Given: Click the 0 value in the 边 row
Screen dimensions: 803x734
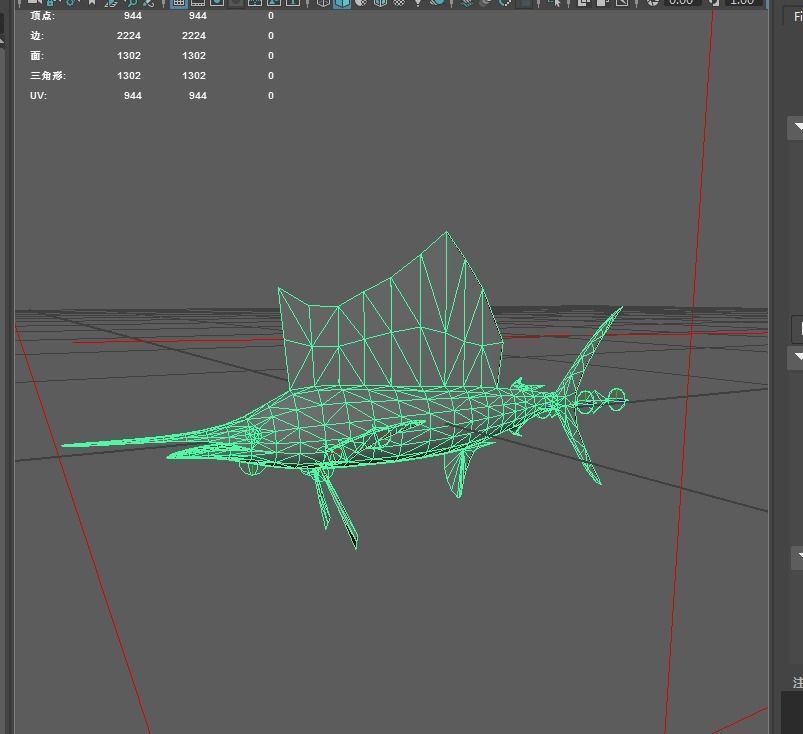Looking at the screenshot, I should (x=271, y=35).
